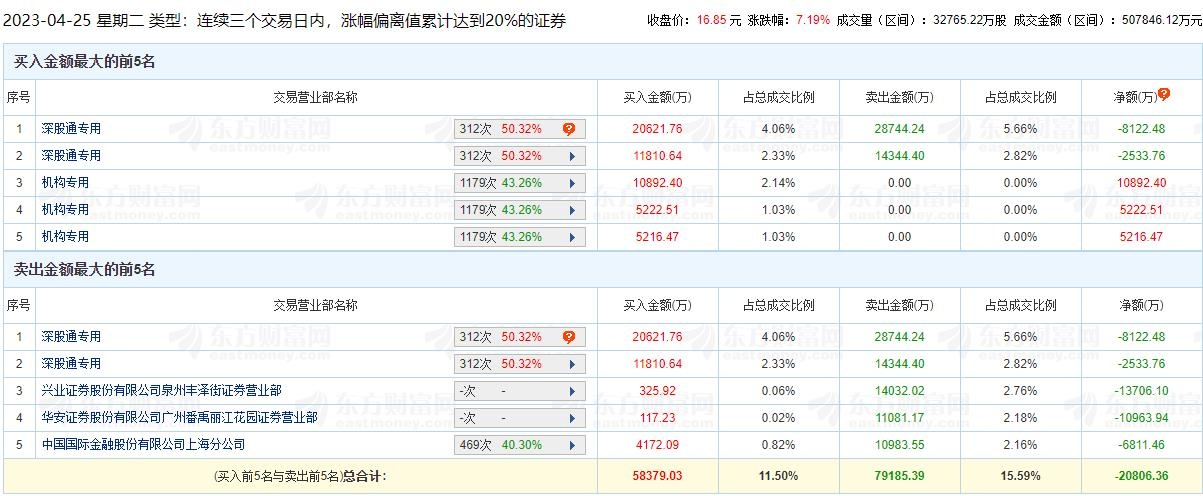Click help icon beside buy-table 净额(万) header
Image resolution: width=1203 pixels, height=496 pixels.
(1164, 96)
